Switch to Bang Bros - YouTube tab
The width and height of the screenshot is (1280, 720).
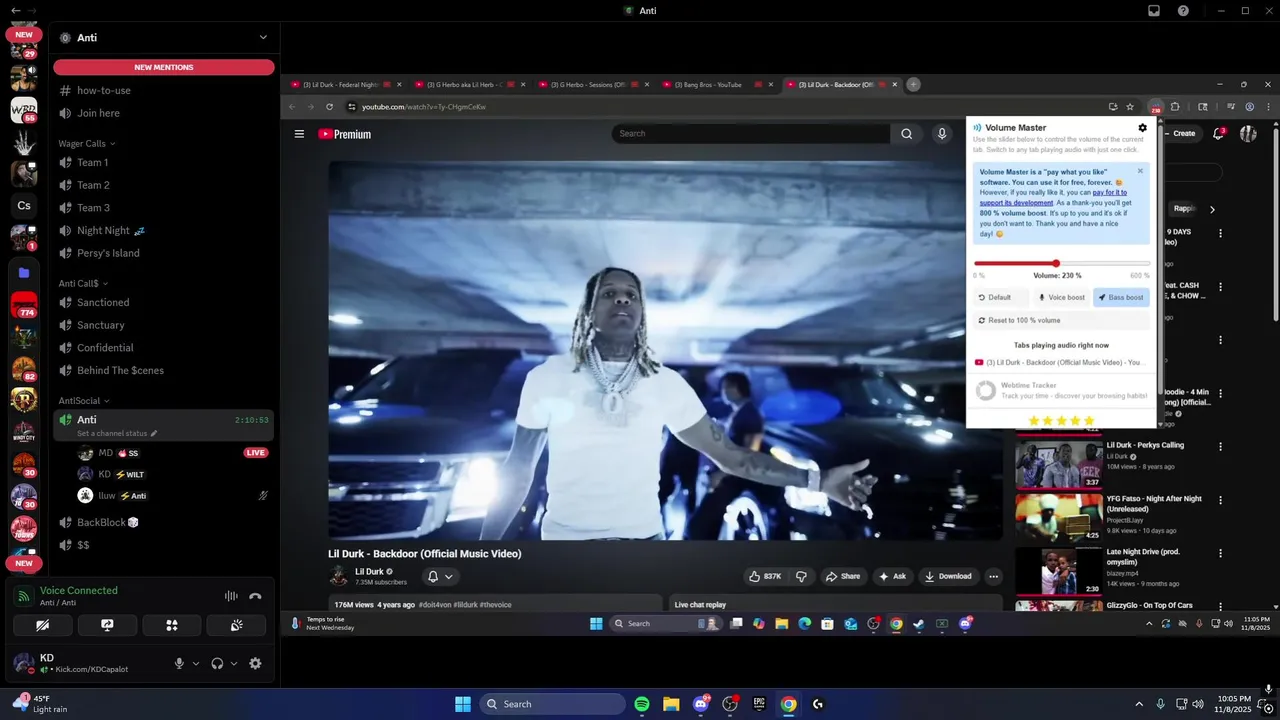coord(715,85)
